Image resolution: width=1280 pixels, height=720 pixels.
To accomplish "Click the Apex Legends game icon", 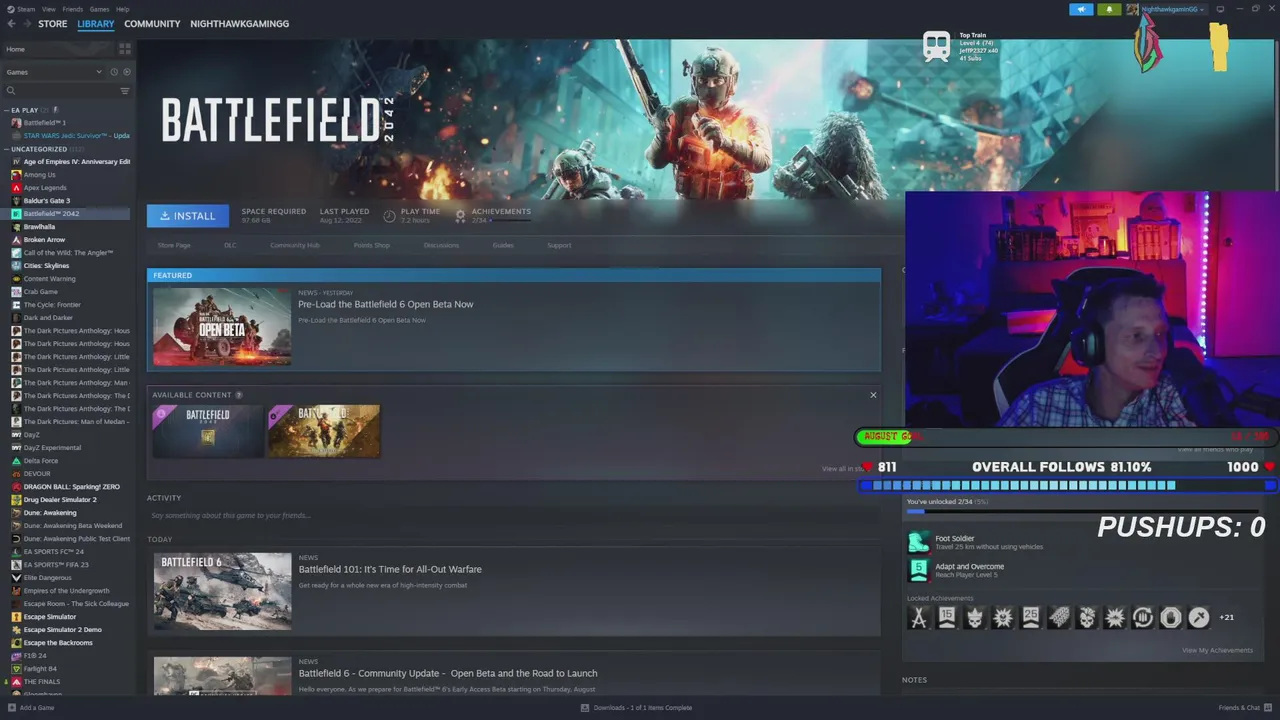I will (16, 188).
